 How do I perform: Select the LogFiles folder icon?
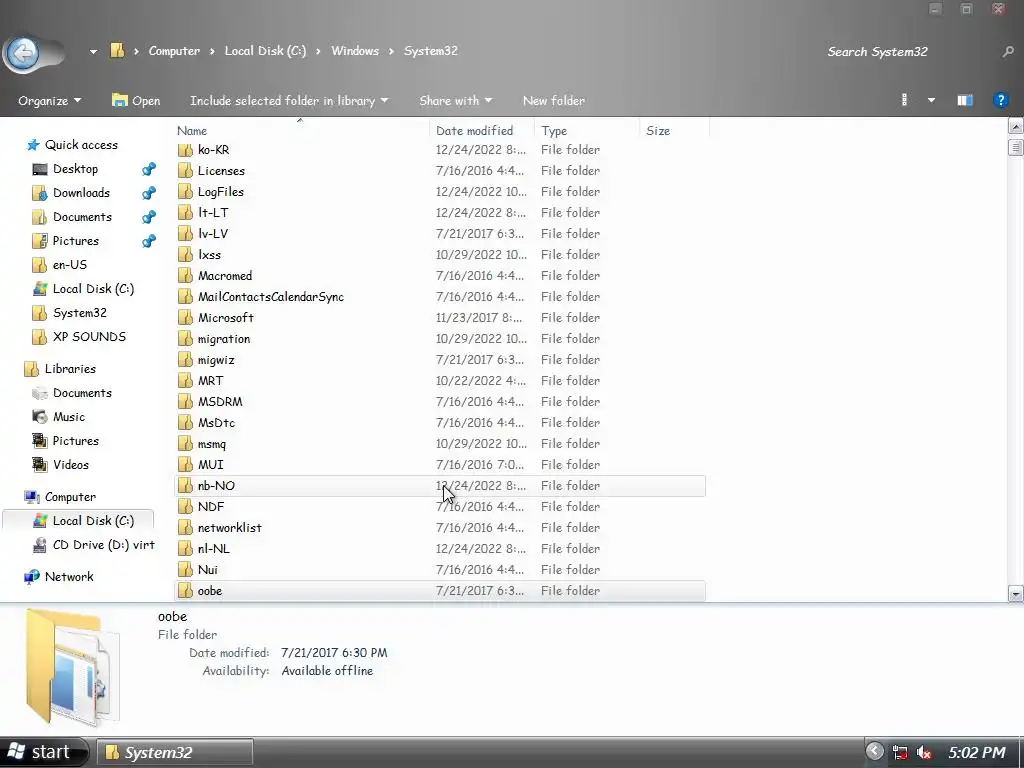click(x=185, y=192)
